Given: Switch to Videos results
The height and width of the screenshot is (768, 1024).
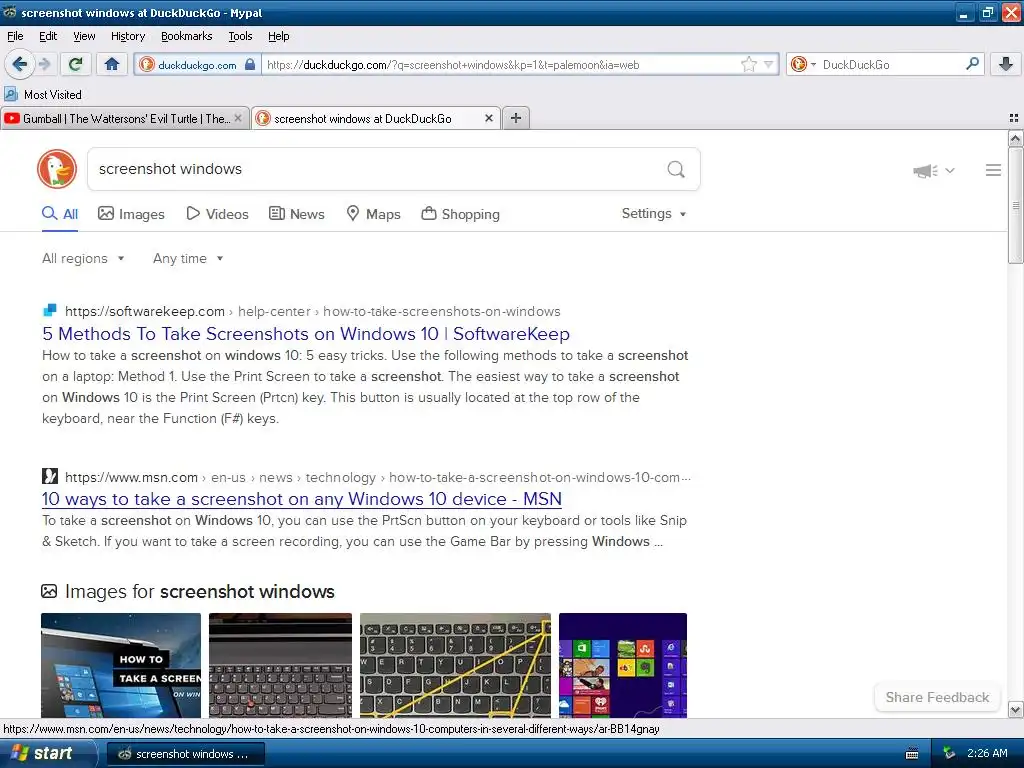Looking at the screenshot, I should point(217,214).
